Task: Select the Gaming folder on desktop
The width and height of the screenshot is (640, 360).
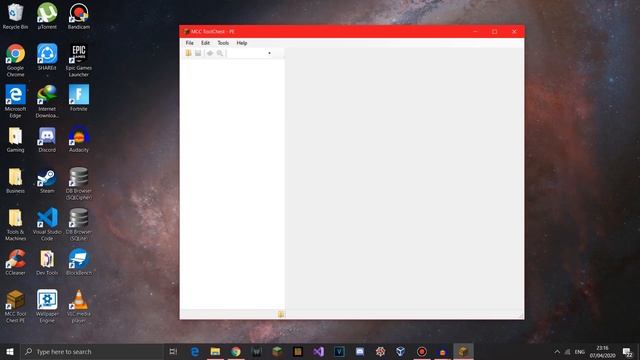Action: (15, 140)
